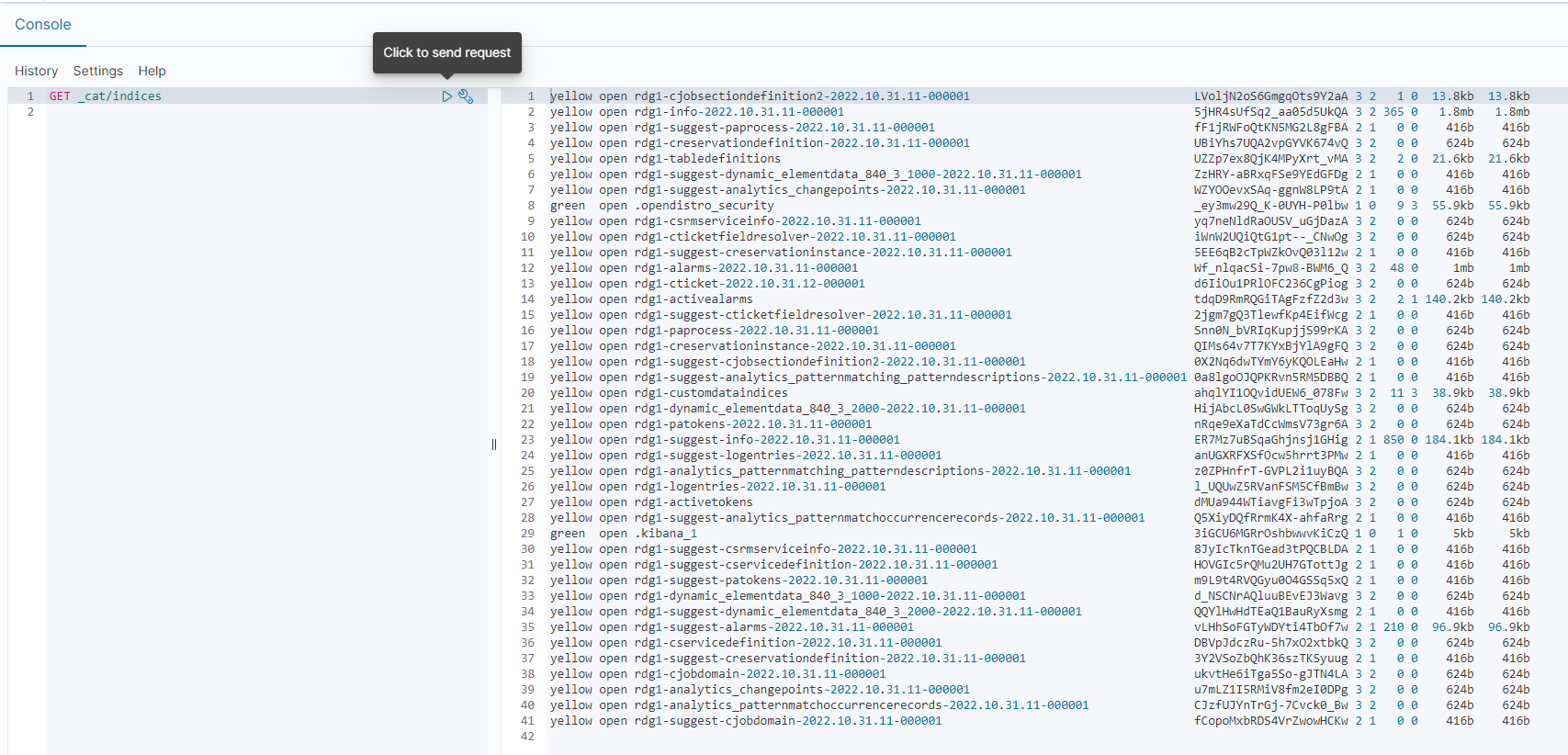Click the send request play icon

point(446,96)
